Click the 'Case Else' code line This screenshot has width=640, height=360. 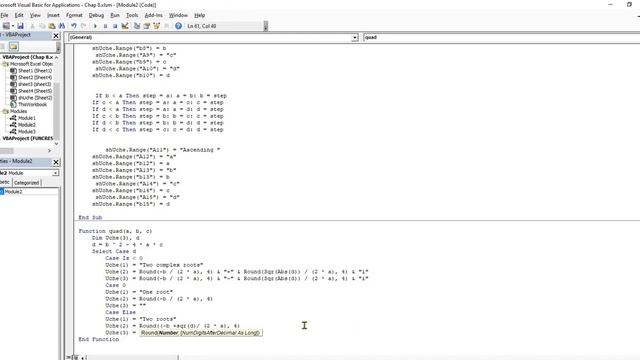click(x=120, y=312)
